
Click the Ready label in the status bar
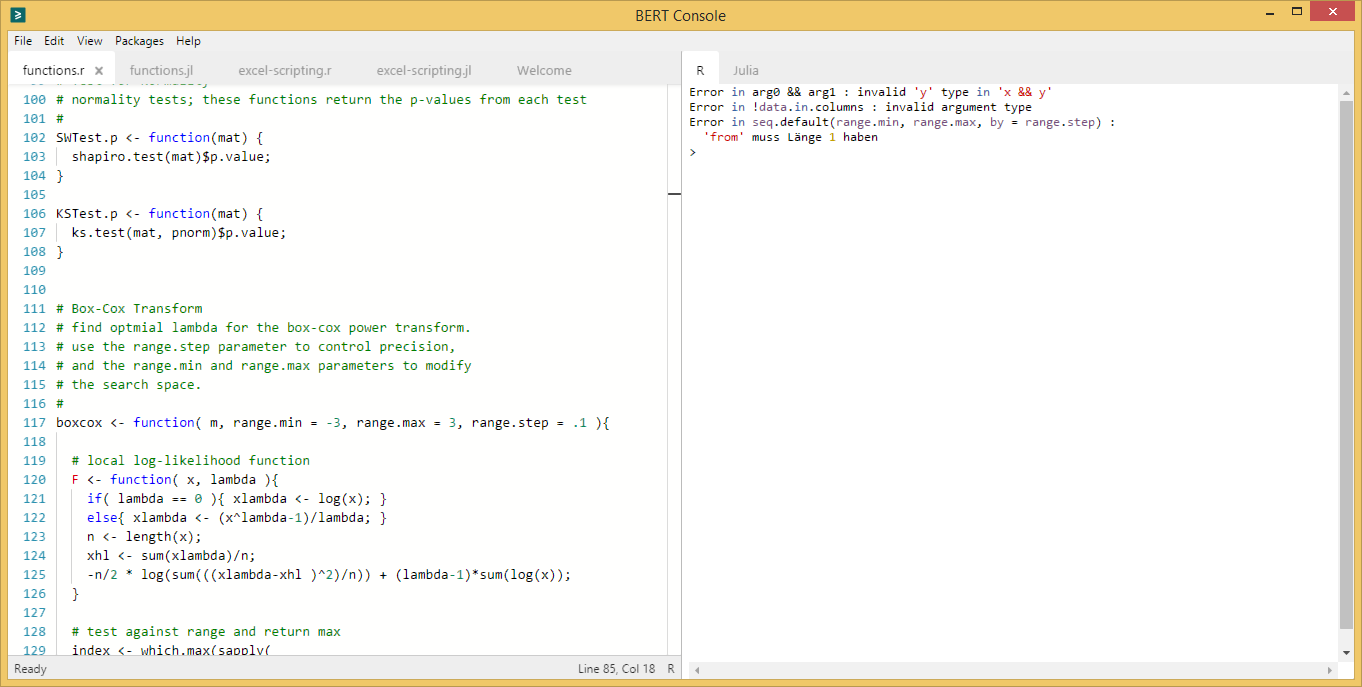pos(30,668)
